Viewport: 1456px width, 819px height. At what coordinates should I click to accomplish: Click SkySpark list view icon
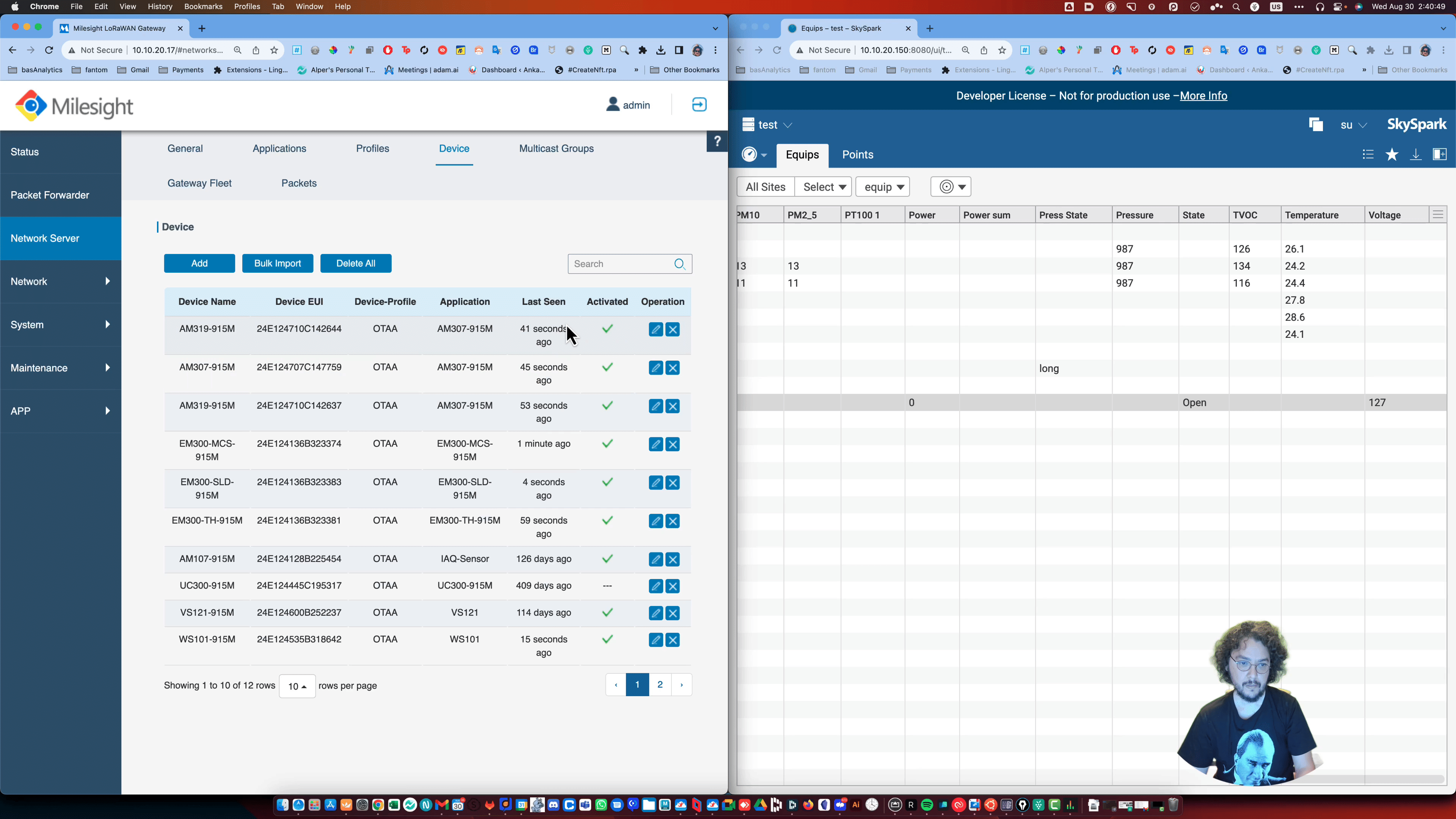(x=1368, y=154)
